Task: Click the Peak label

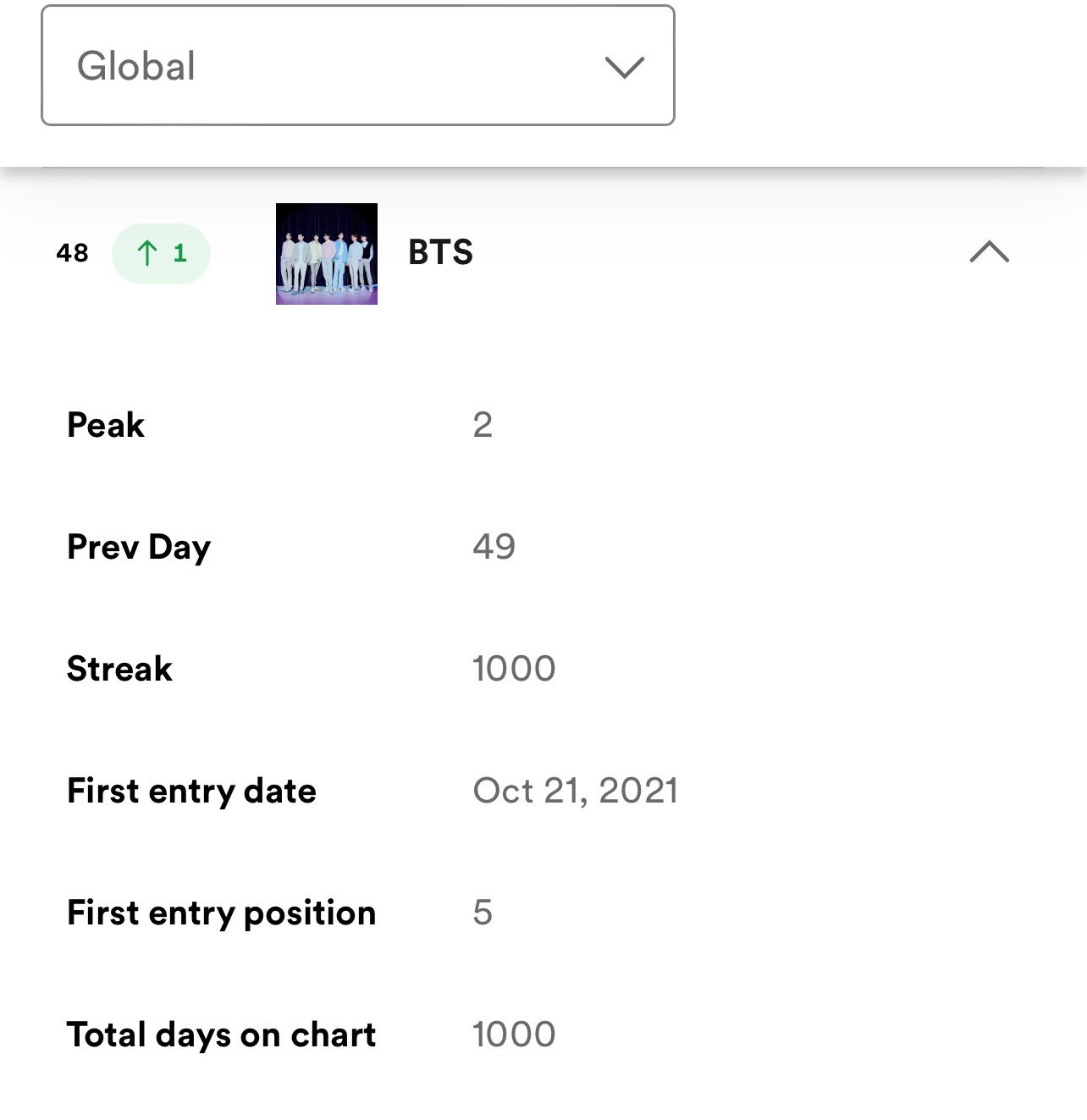Action: [106, 425]
